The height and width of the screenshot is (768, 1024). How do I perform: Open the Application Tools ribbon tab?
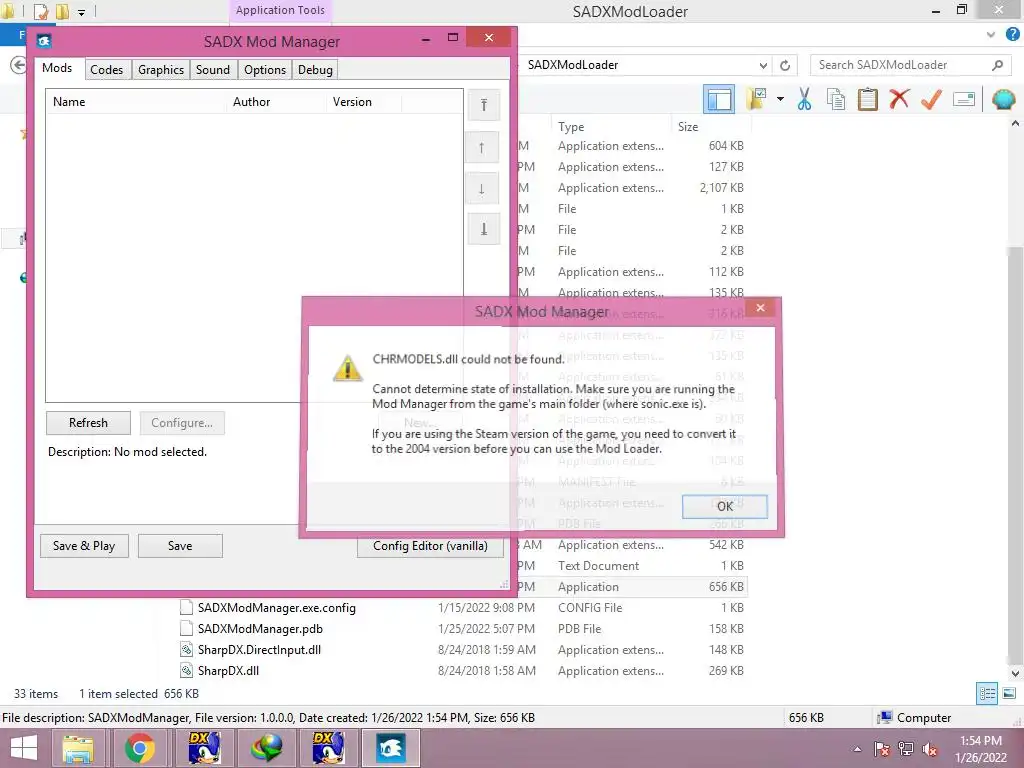coord(280,10)
